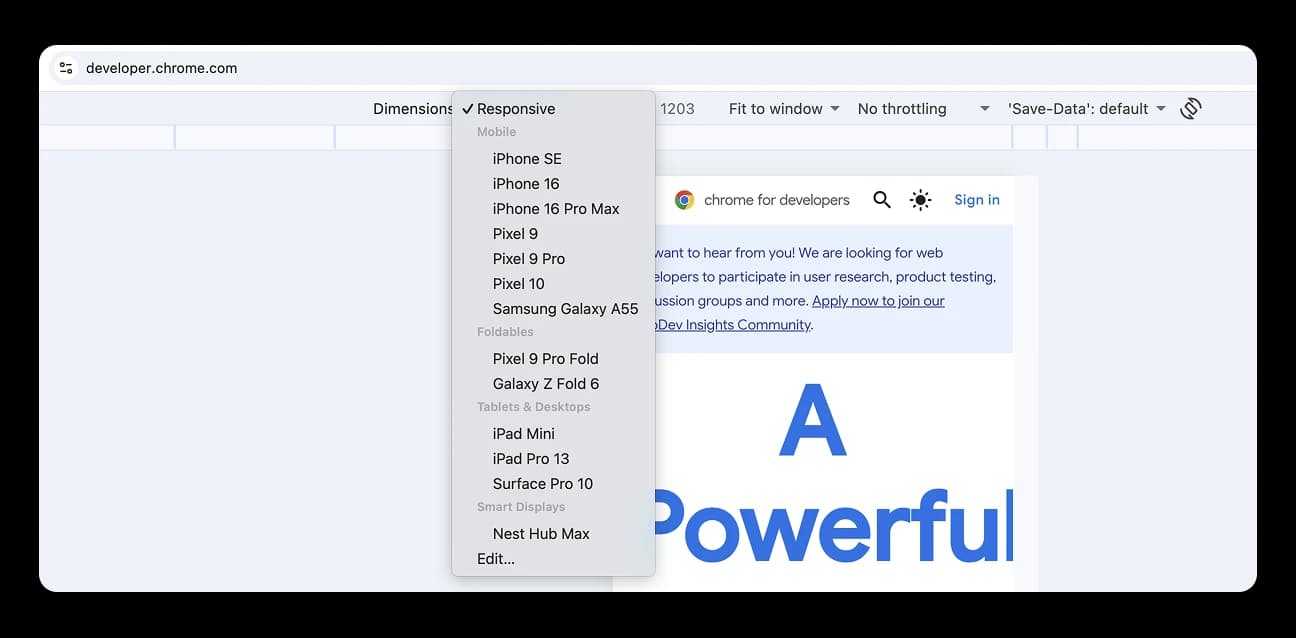This screenshot has width=1296, height=638.
Task: Click the 'chrome for developers' site title
Action: click(777, 200)
